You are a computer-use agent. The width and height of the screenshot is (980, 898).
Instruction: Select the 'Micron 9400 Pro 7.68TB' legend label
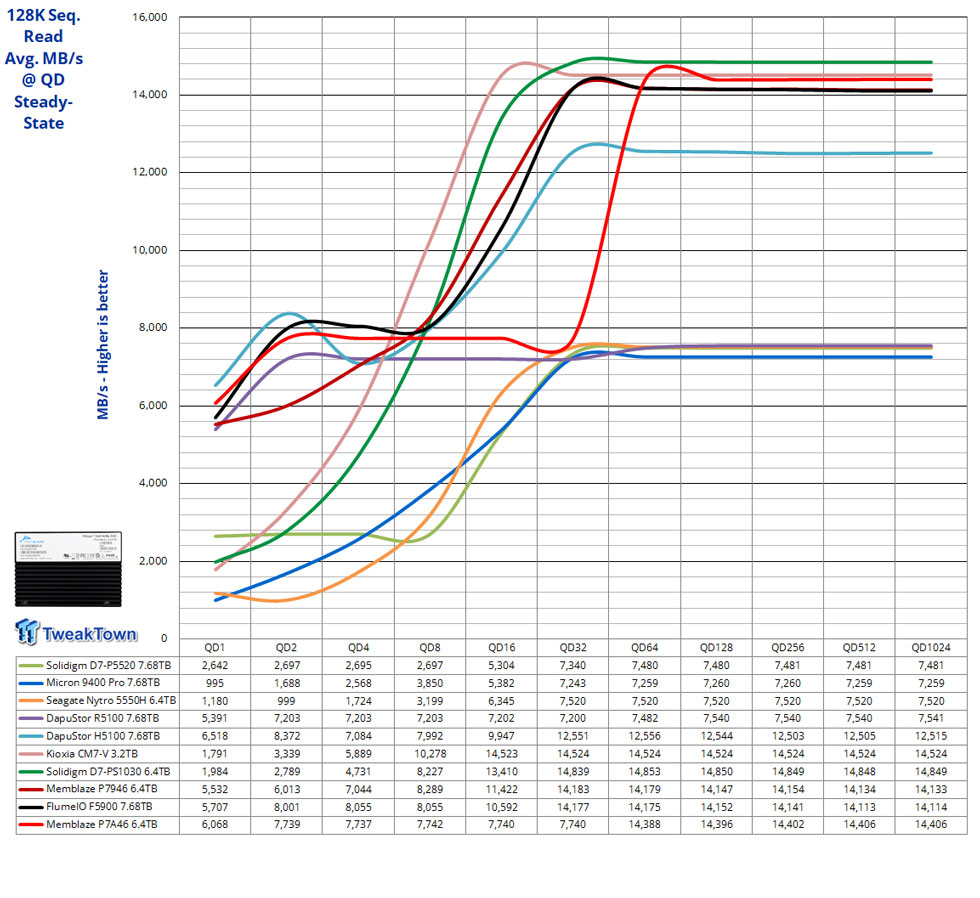click(102, 683)
